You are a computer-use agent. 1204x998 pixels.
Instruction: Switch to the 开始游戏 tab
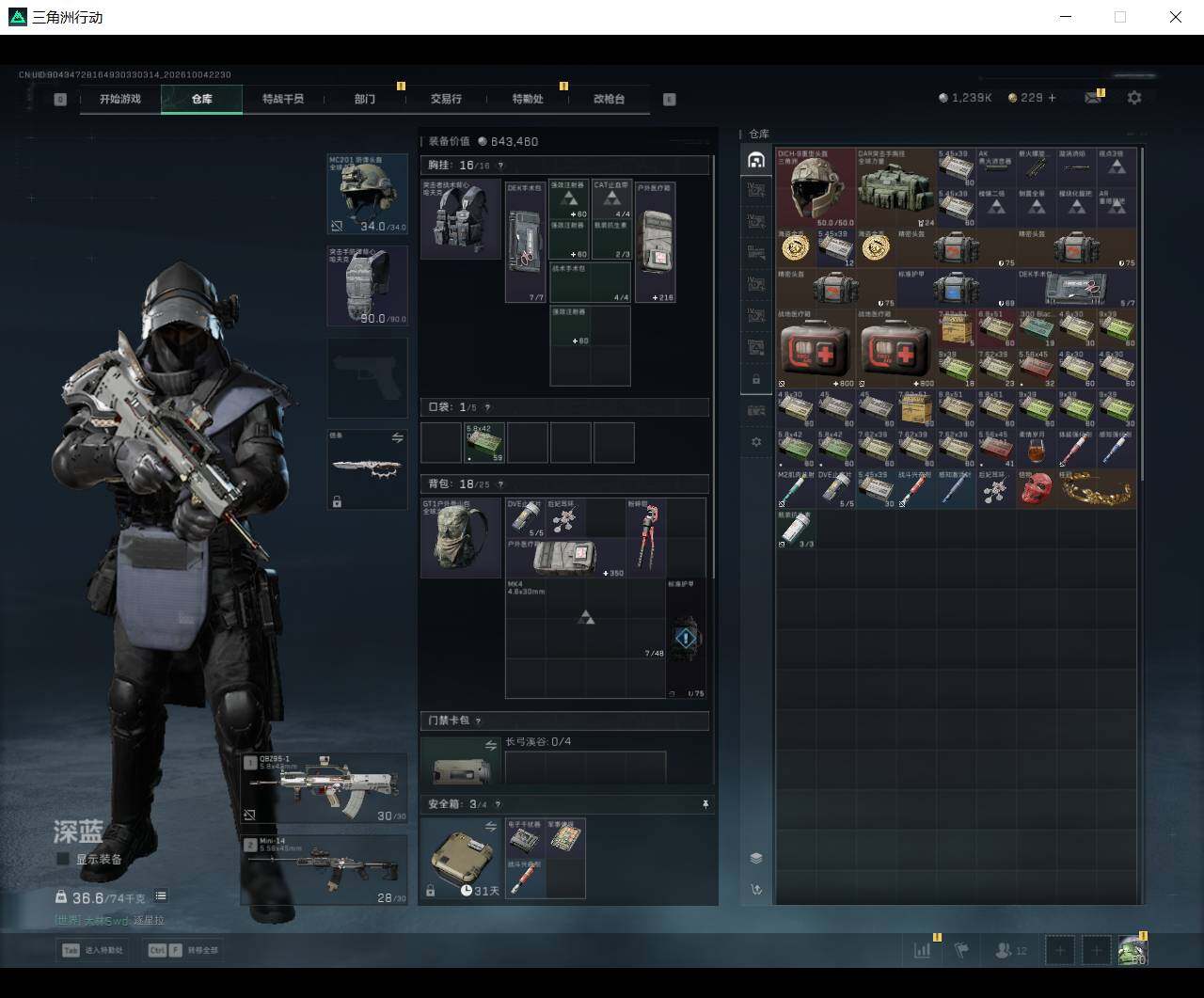[120, 99]
